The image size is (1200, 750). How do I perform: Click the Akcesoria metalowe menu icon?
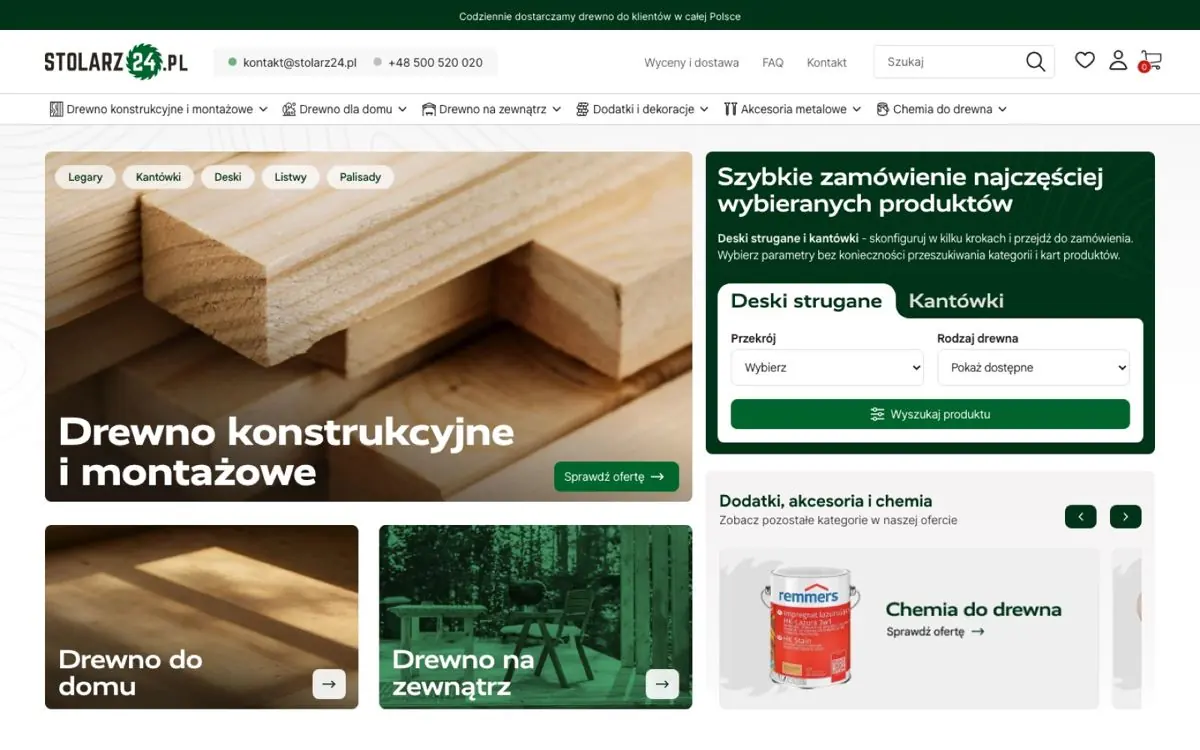pos(731,109)
